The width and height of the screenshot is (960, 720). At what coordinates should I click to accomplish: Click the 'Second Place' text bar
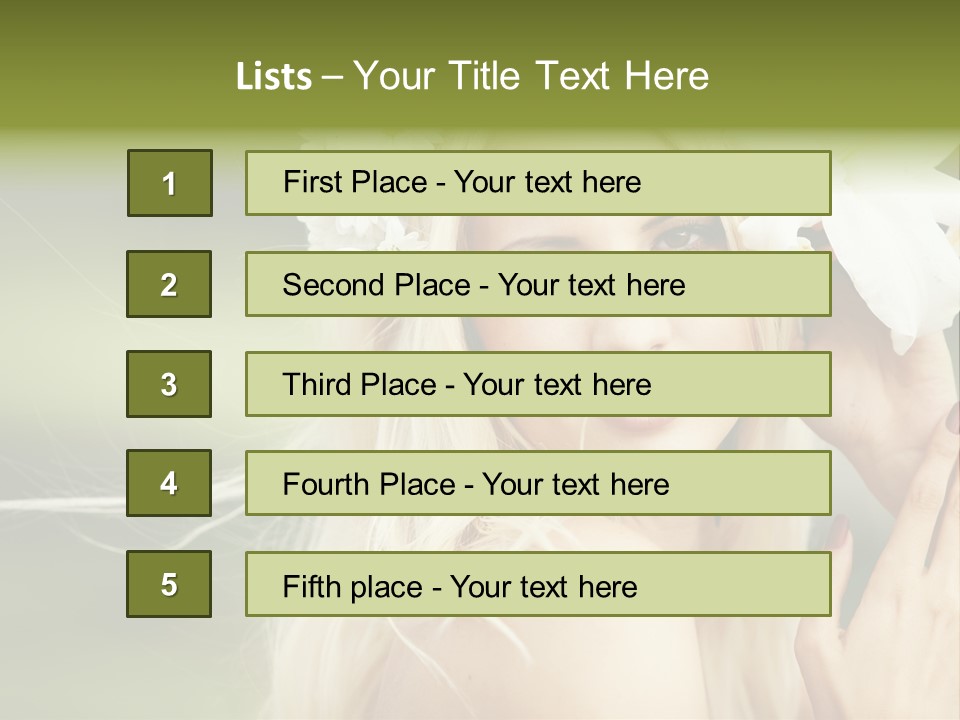pyautogui.click(x=538, y=284)
